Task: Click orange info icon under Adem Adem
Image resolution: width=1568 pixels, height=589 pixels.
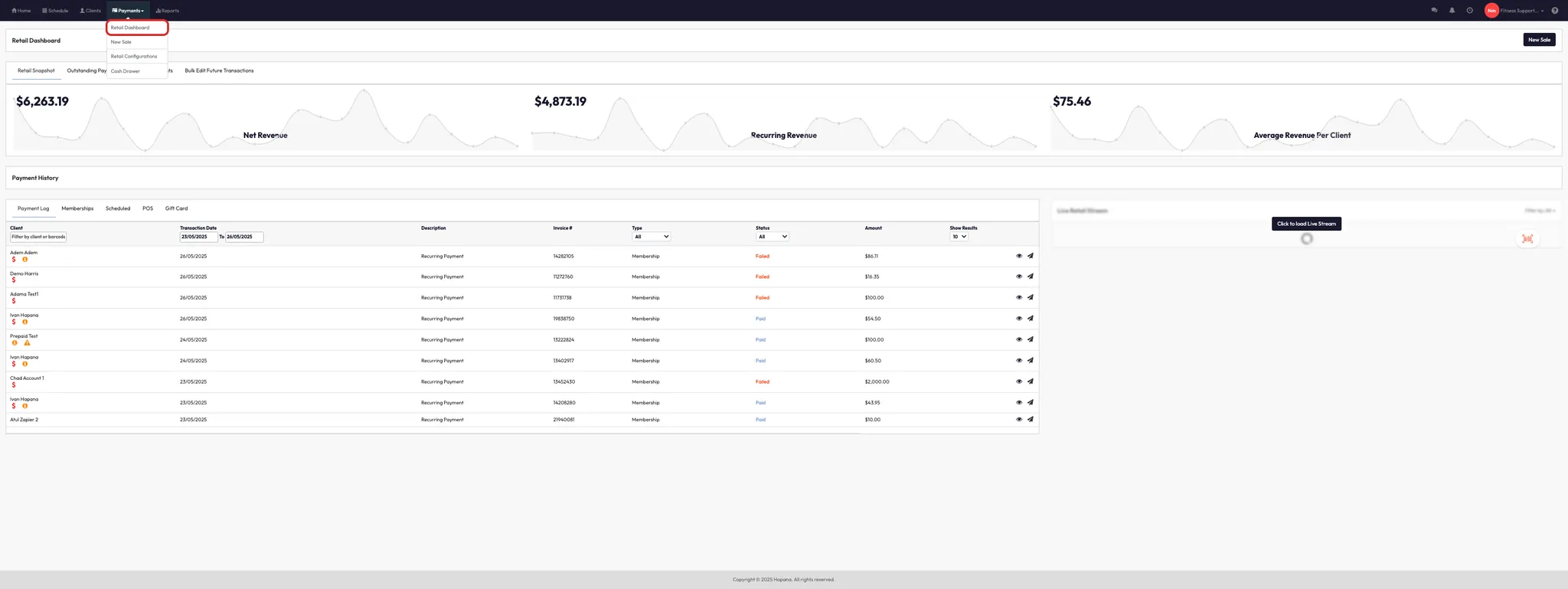Action: coord(25,260)
